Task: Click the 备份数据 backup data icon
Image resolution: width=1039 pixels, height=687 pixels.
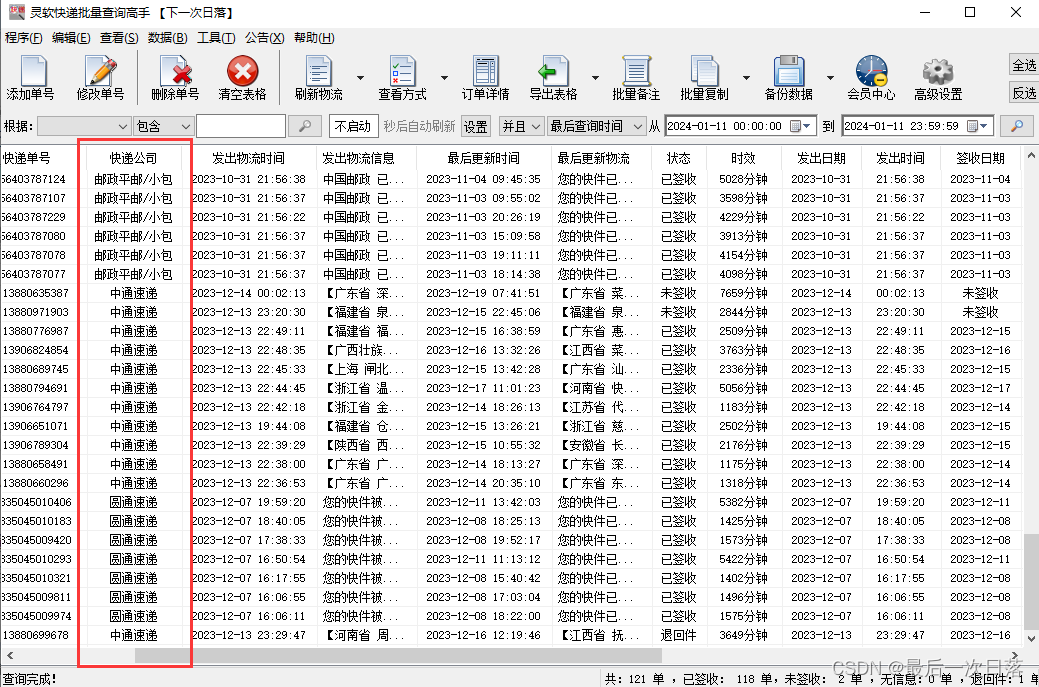Action: click(789, 78)
